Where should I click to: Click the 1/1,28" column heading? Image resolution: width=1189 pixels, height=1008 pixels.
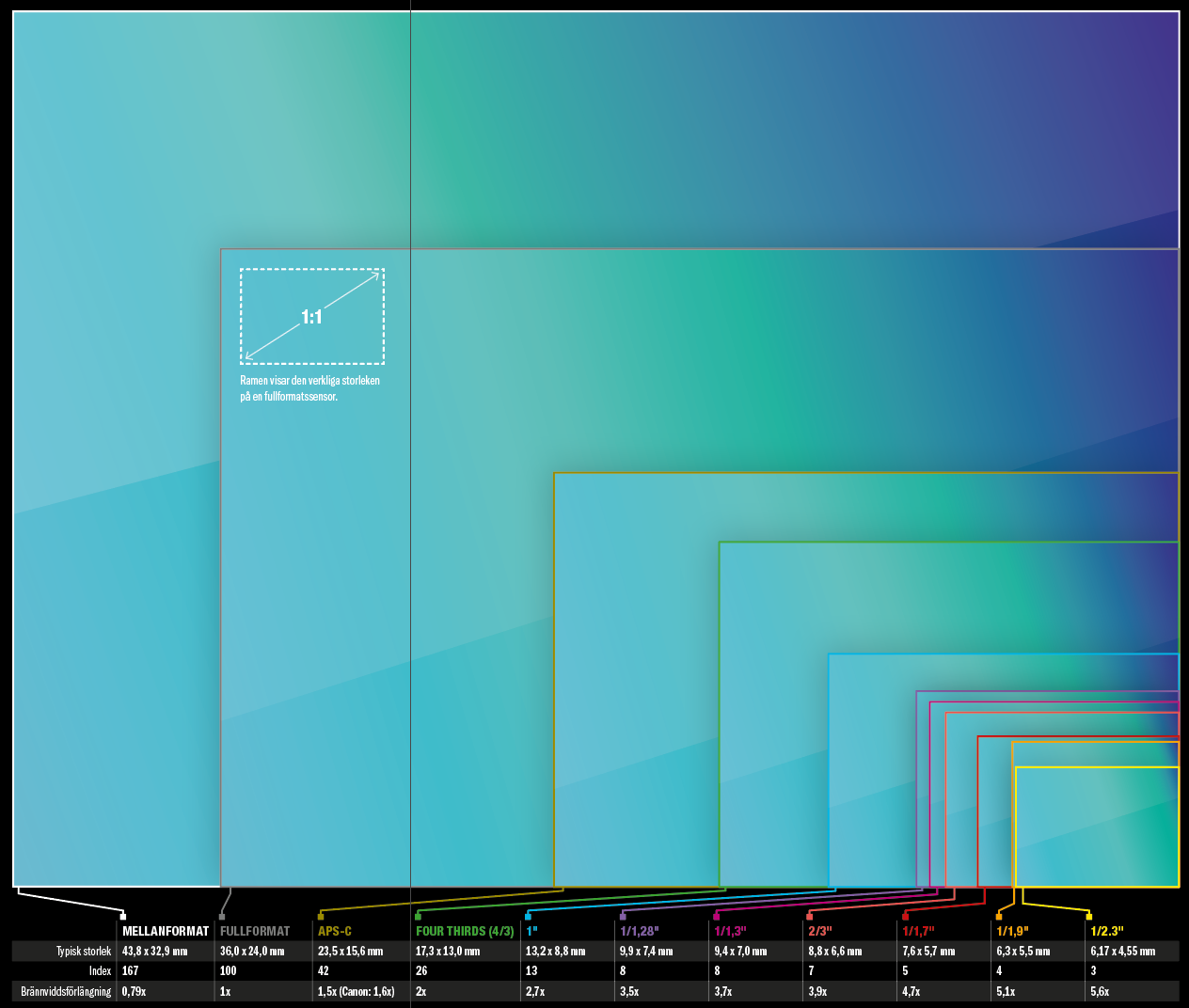click(x=639, y=931)
